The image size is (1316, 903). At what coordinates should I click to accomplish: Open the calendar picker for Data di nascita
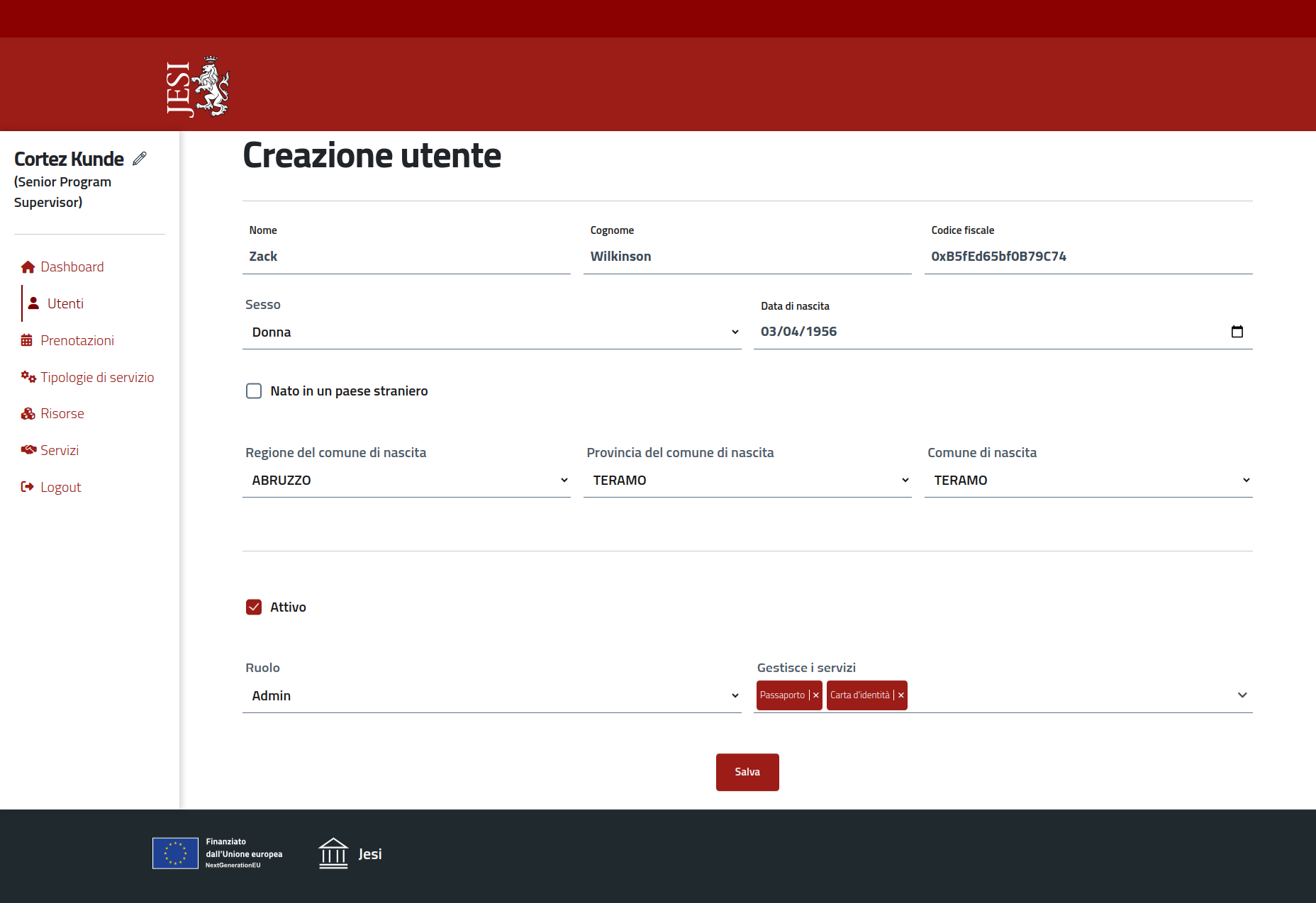(1237, 332)
